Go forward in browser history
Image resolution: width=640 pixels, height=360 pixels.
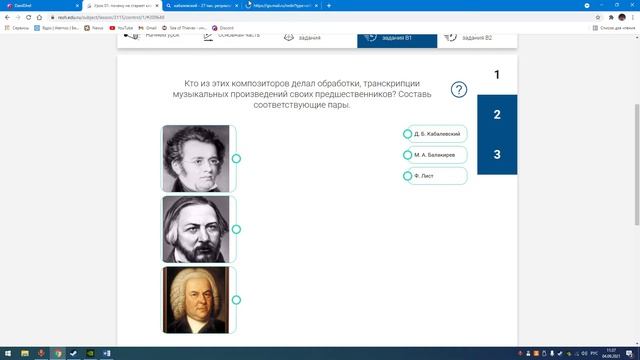[x=18, y=18]
